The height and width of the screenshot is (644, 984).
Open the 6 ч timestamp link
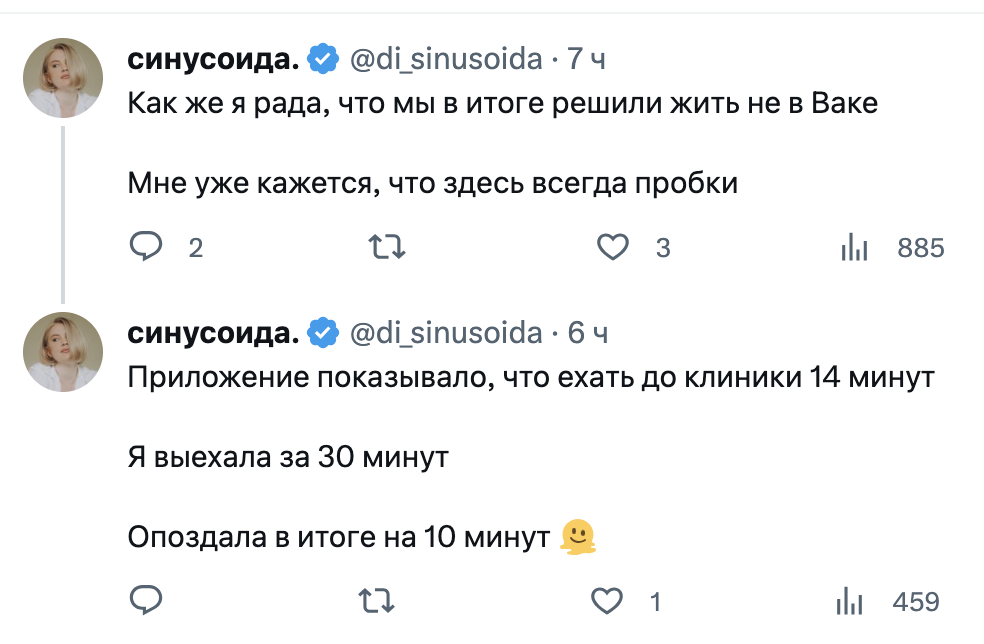click(x=587, y=333)
